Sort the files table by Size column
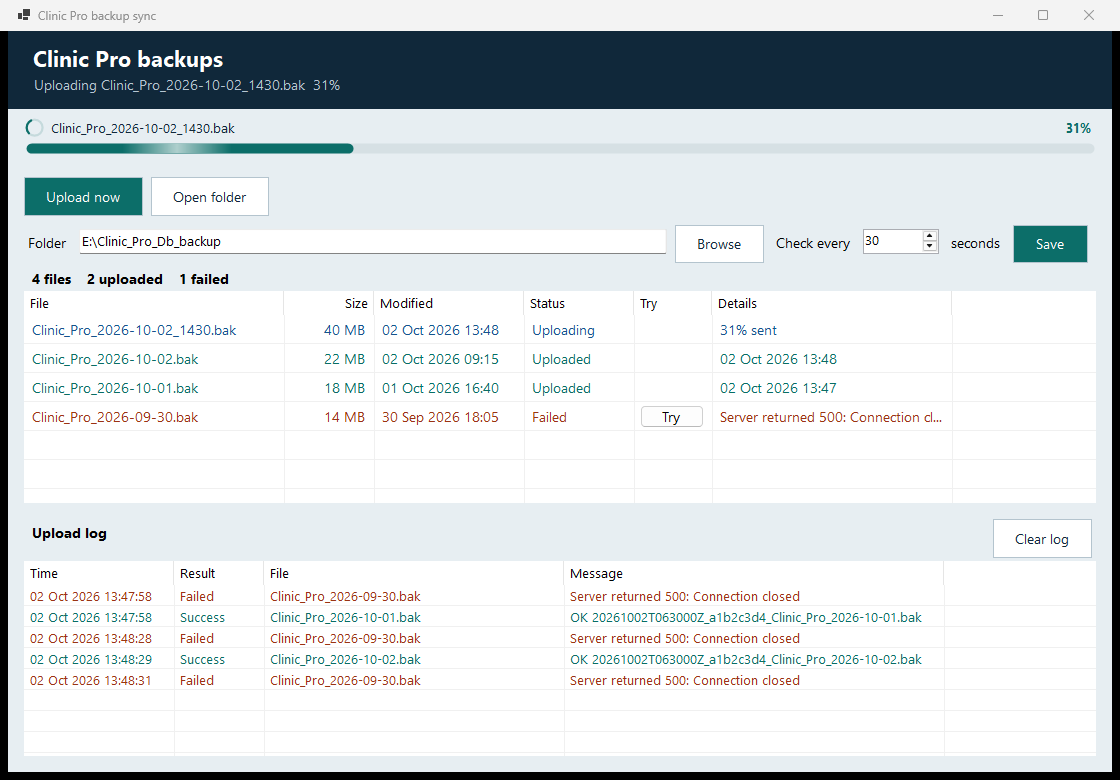This screenshot has width=1120, height=780. [x=329, y=304]
